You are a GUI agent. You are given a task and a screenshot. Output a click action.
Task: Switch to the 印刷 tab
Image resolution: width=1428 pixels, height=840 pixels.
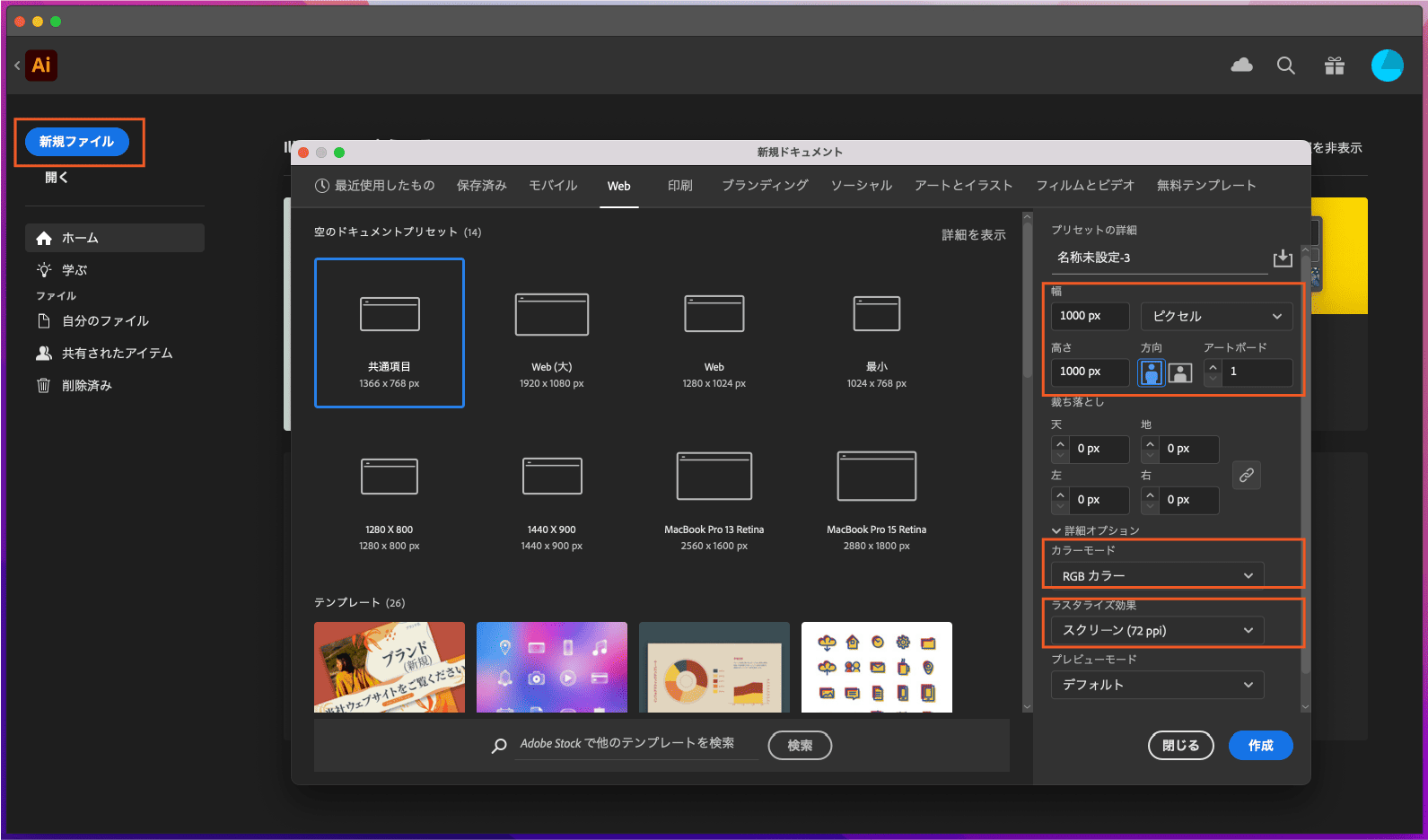pyautogui.click(x=680, y=186)
